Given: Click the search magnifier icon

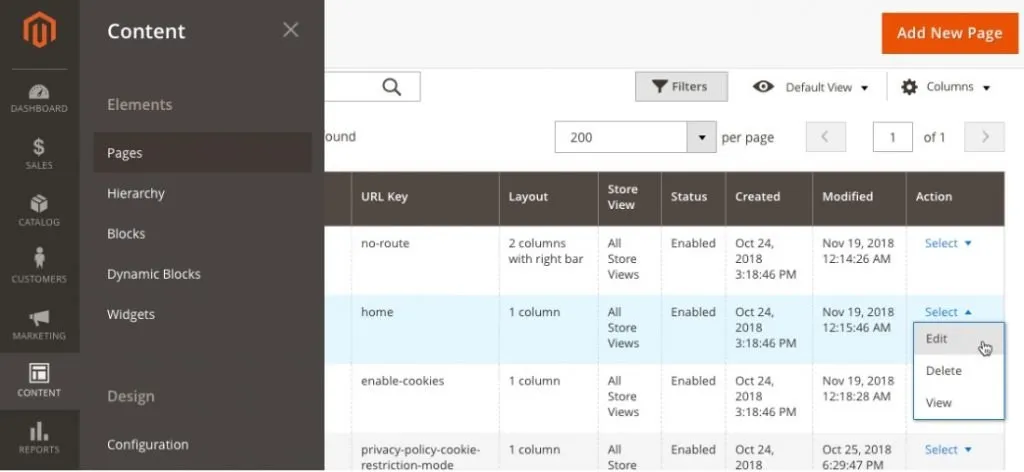Looking at the screenshot, I should pos(391,87).
